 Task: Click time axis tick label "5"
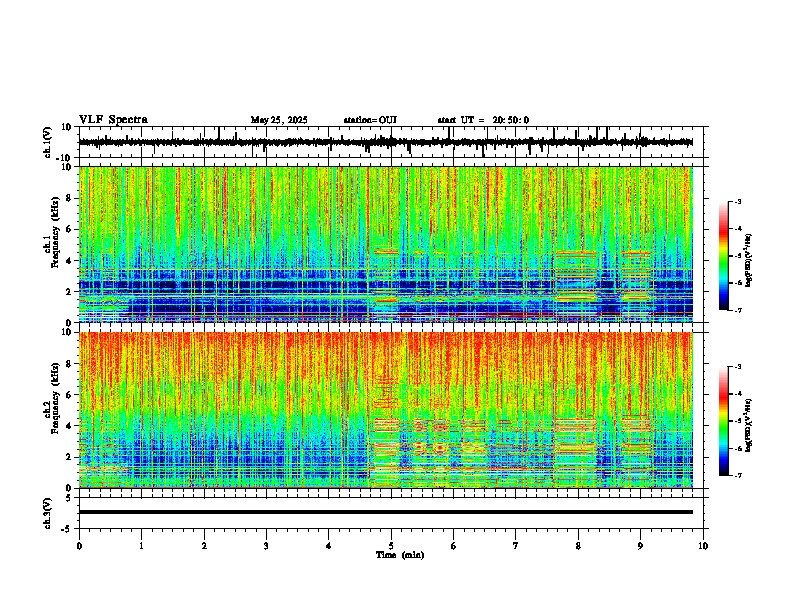(391, 546)
